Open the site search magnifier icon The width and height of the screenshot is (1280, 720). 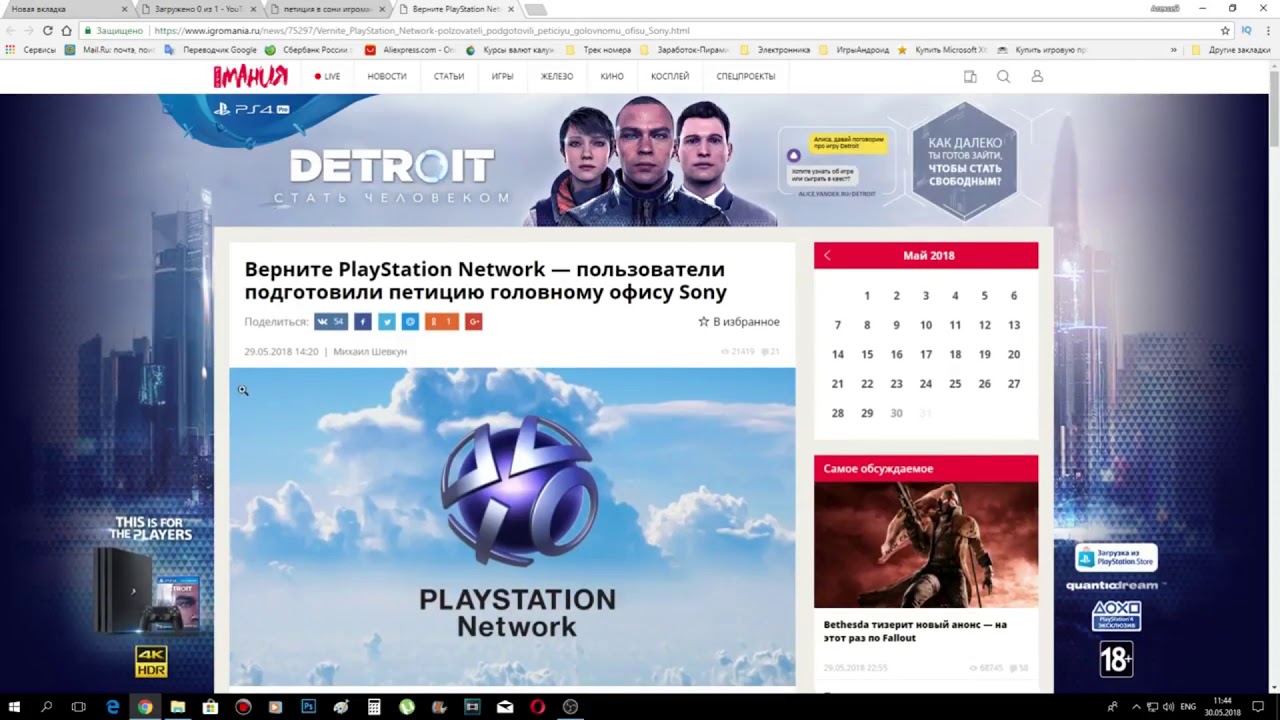1003,76
